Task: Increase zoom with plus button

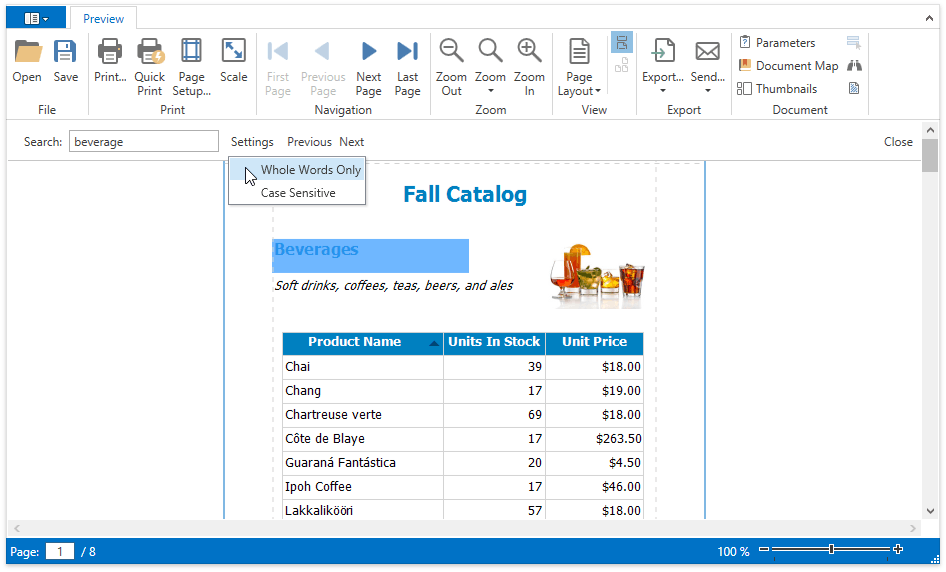Action: point(898,549)
